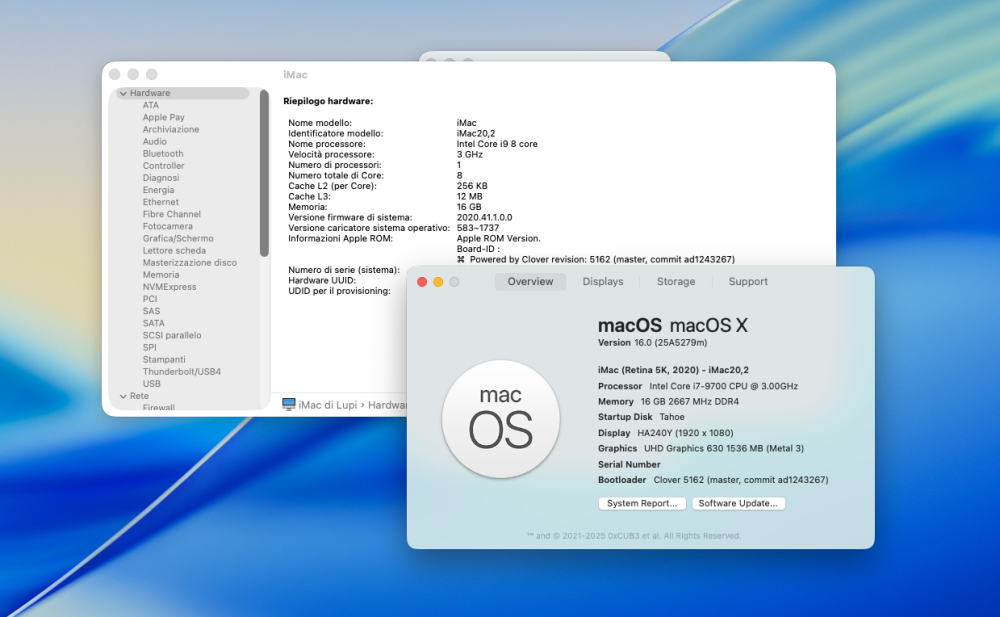Click iMac di Lupi in path bar

pyautogui.click(x=328, y=405)
